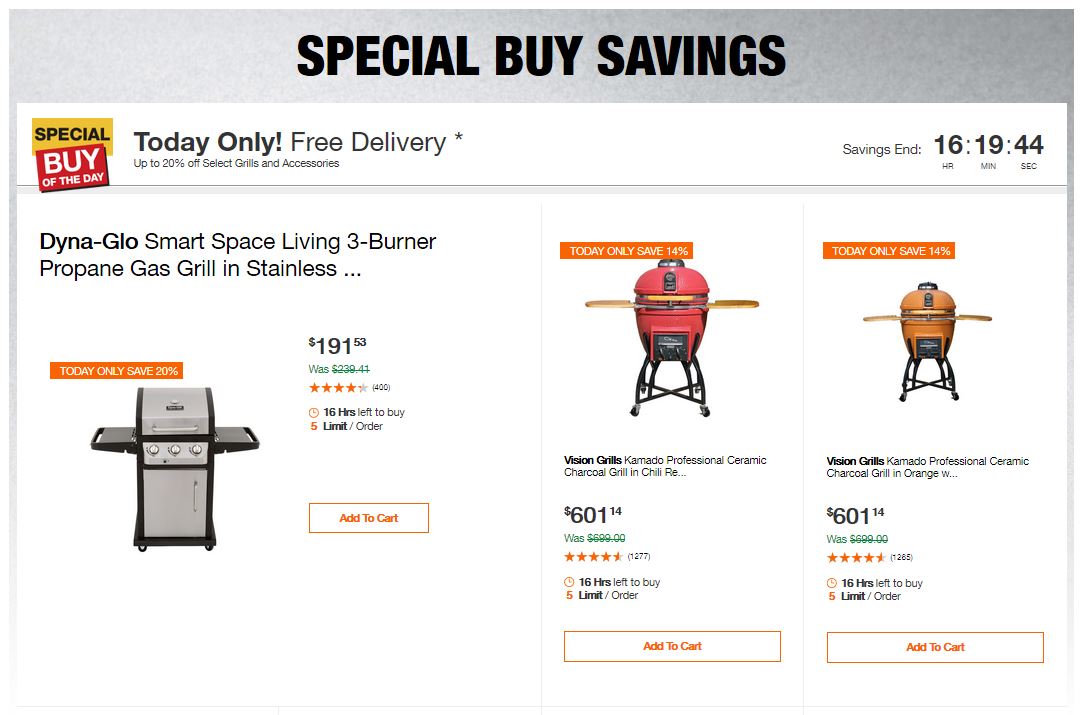Select the red Kamado grill image
The image size is (1084, 715).
pyautogui.click(x=672, y=337)
